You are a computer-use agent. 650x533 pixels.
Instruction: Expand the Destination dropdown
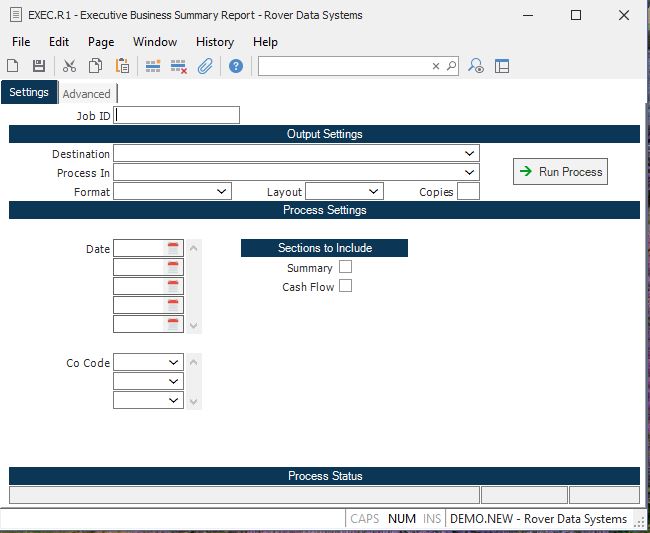click(470, 154)
